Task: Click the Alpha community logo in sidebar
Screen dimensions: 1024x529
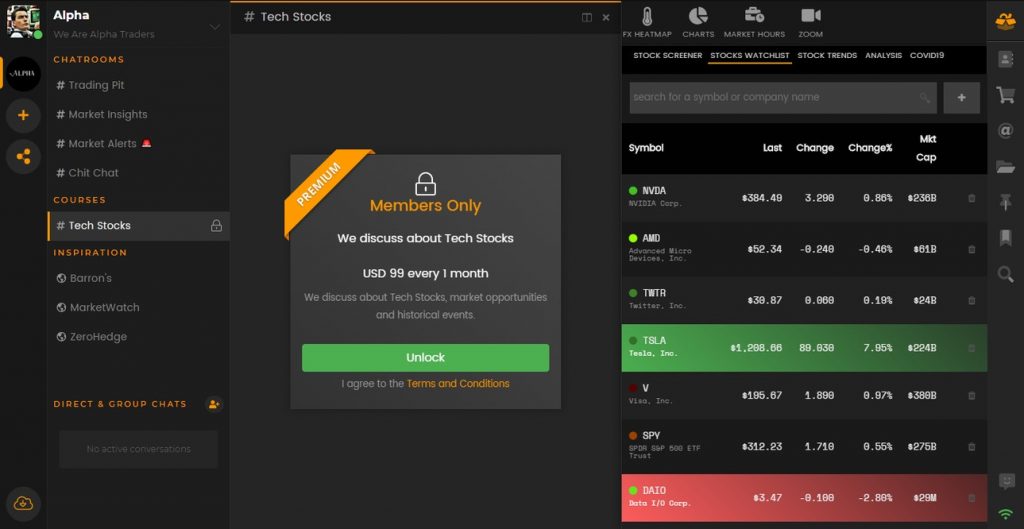Action: click(x=24, y=73)
